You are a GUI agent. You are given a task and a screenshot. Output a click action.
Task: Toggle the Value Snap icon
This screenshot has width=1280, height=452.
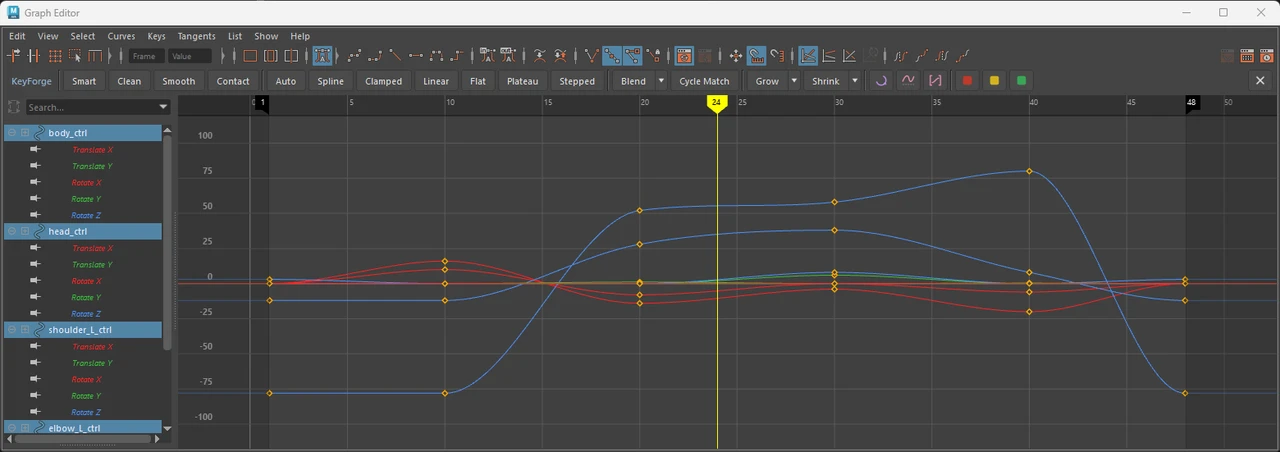(776, 56)
